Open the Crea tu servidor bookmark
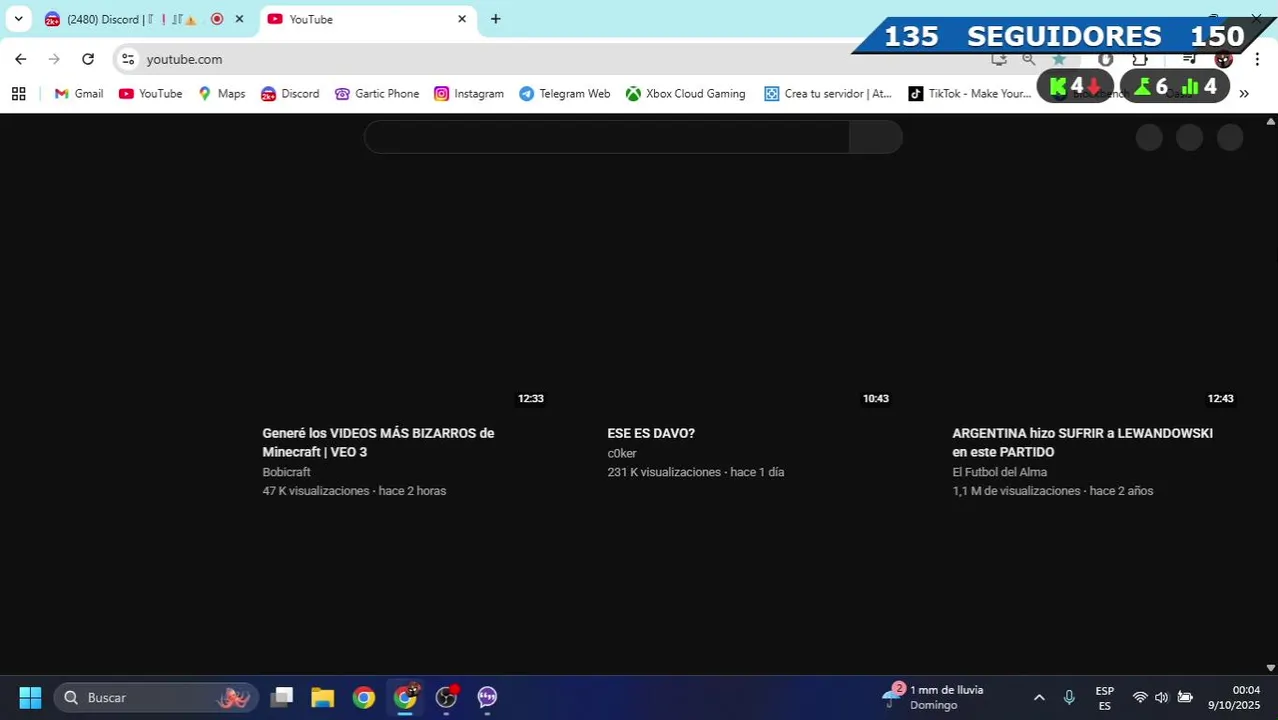Screen dimensions: 1278x720 [x=827, y=94]
